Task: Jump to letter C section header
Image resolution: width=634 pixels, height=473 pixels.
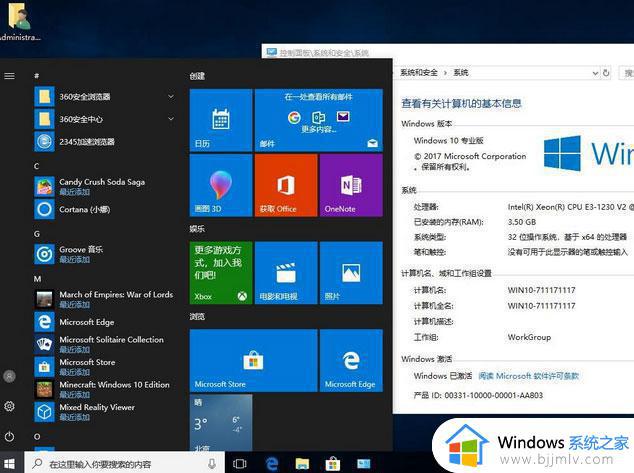Action: tap(36, 166)
